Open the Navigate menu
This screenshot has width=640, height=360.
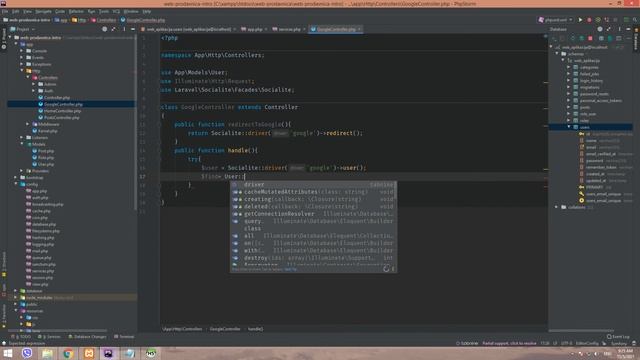coord(43,11)
